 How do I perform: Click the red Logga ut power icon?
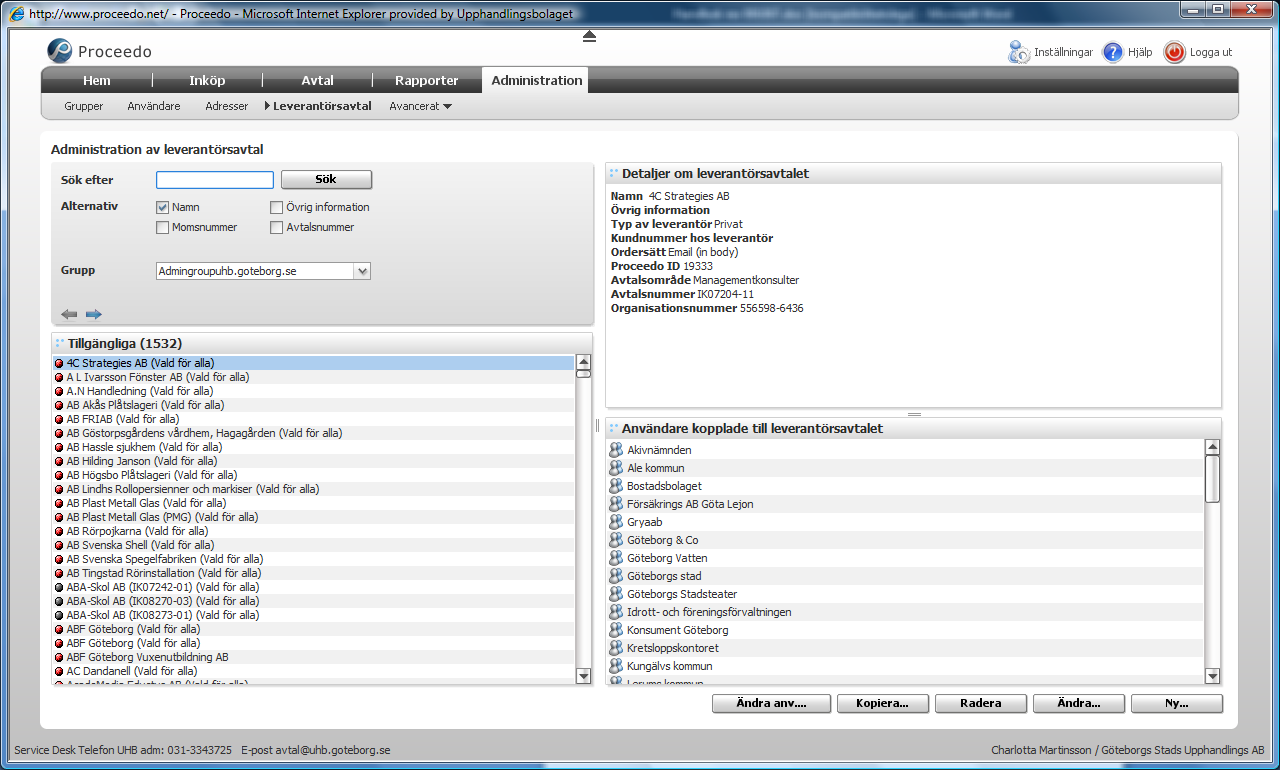[1175, 52]
